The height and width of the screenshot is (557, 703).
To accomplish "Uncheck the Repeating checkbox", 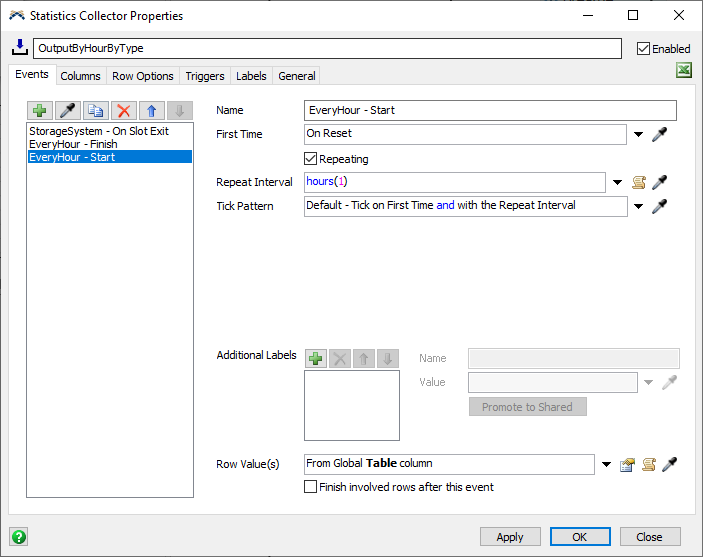I will 310,158.
